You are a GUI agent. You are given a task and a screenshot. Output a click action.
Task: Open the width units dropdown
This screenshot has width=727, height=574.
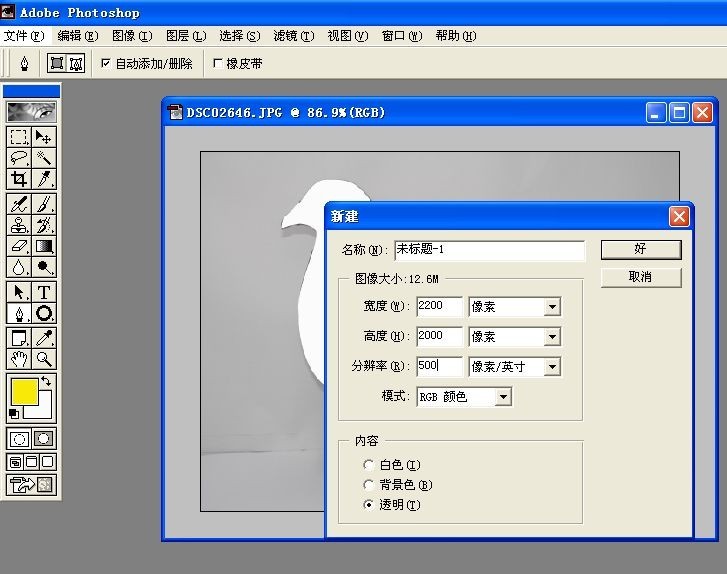(552, 306)
